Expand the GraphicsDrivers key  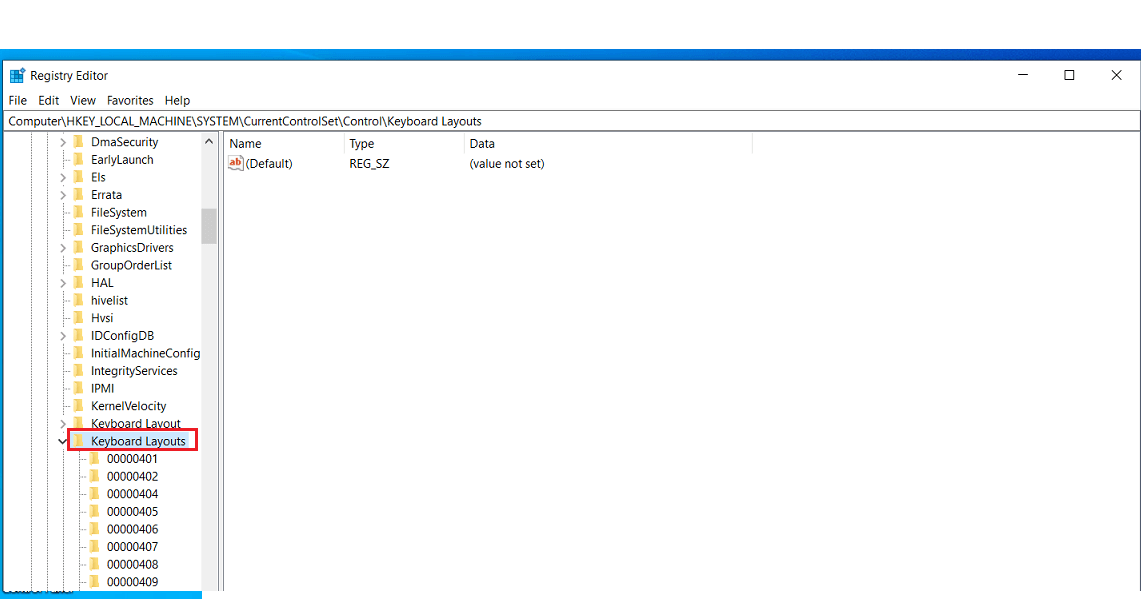(x=63, y=247)
